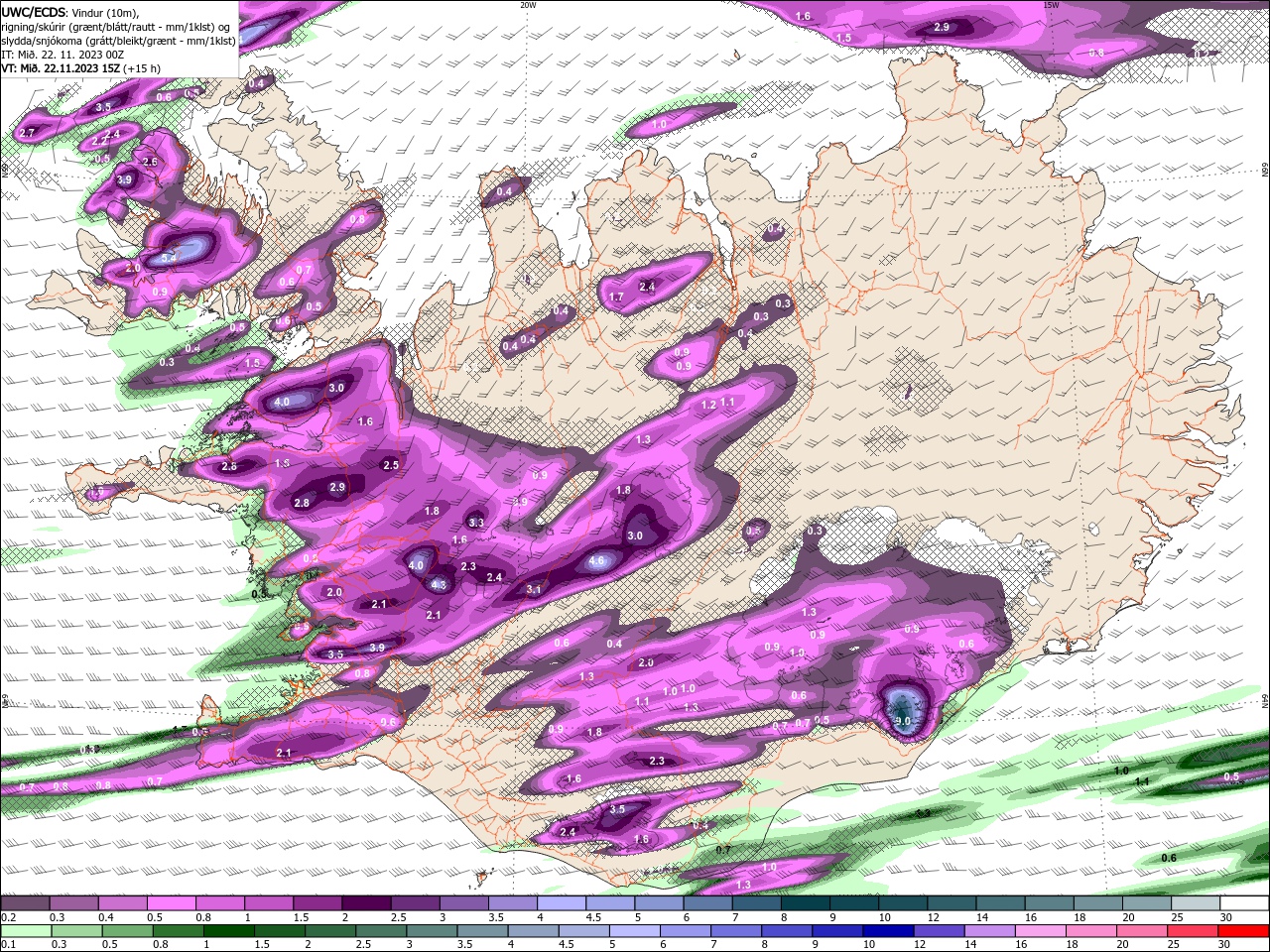This screenshot has height=952, width=1270.
Task: Click light lavender swatch between 4 and 4.5, upper scale
Action: click(x=561, y=903)
